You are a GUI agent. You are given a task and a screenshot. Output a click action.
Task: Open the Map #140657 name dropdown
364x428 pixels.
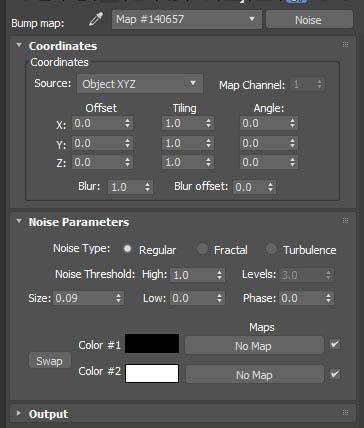tap(186, 20)
